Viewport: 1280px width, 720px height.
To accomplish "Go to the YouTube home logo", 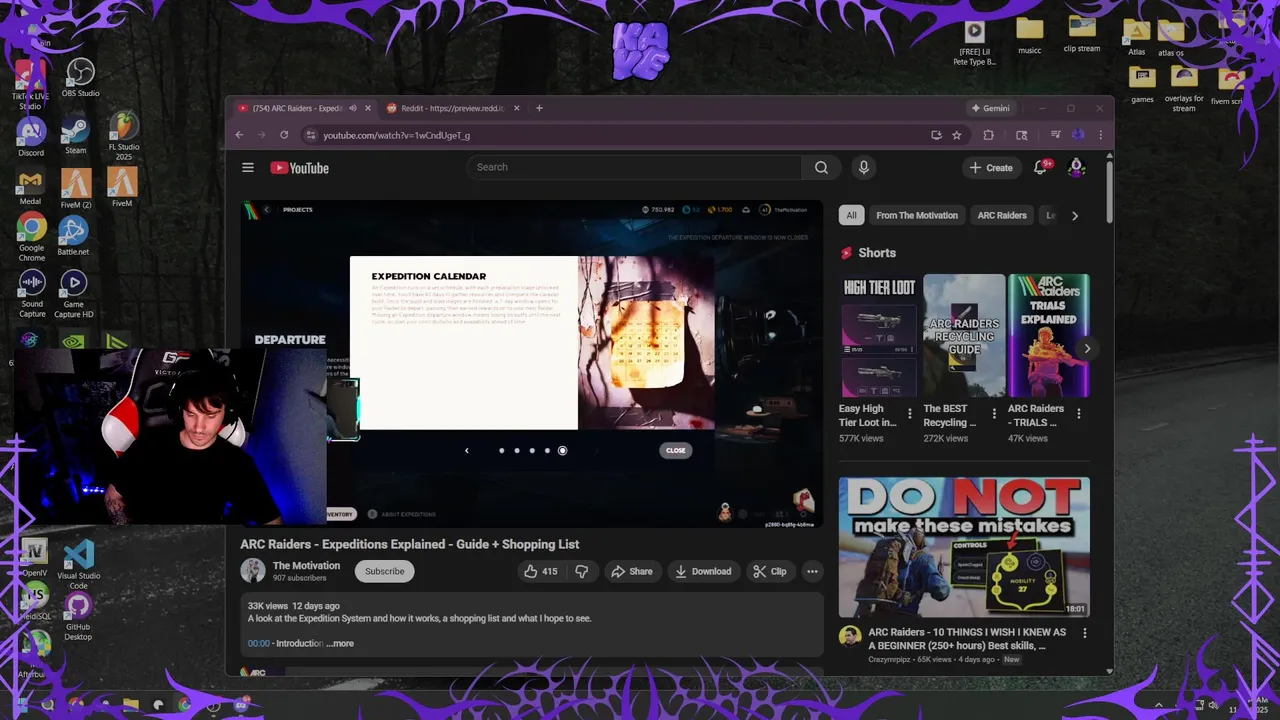I will coord(299,168).
